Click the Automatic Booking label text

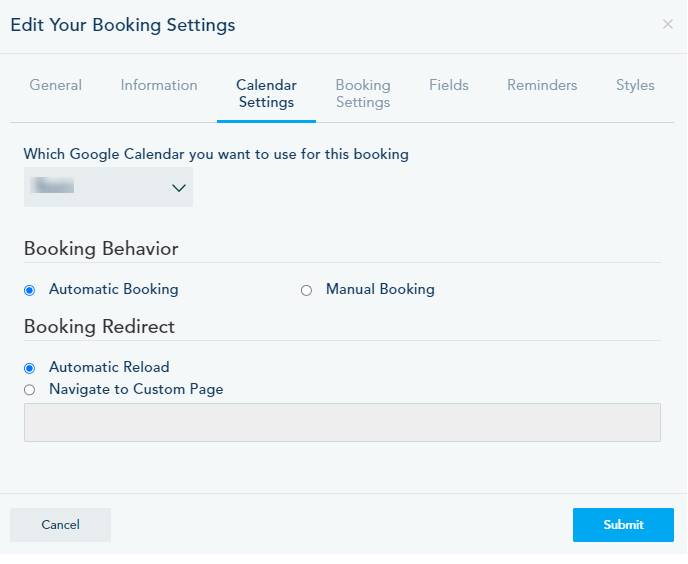[x=113, y=289]
